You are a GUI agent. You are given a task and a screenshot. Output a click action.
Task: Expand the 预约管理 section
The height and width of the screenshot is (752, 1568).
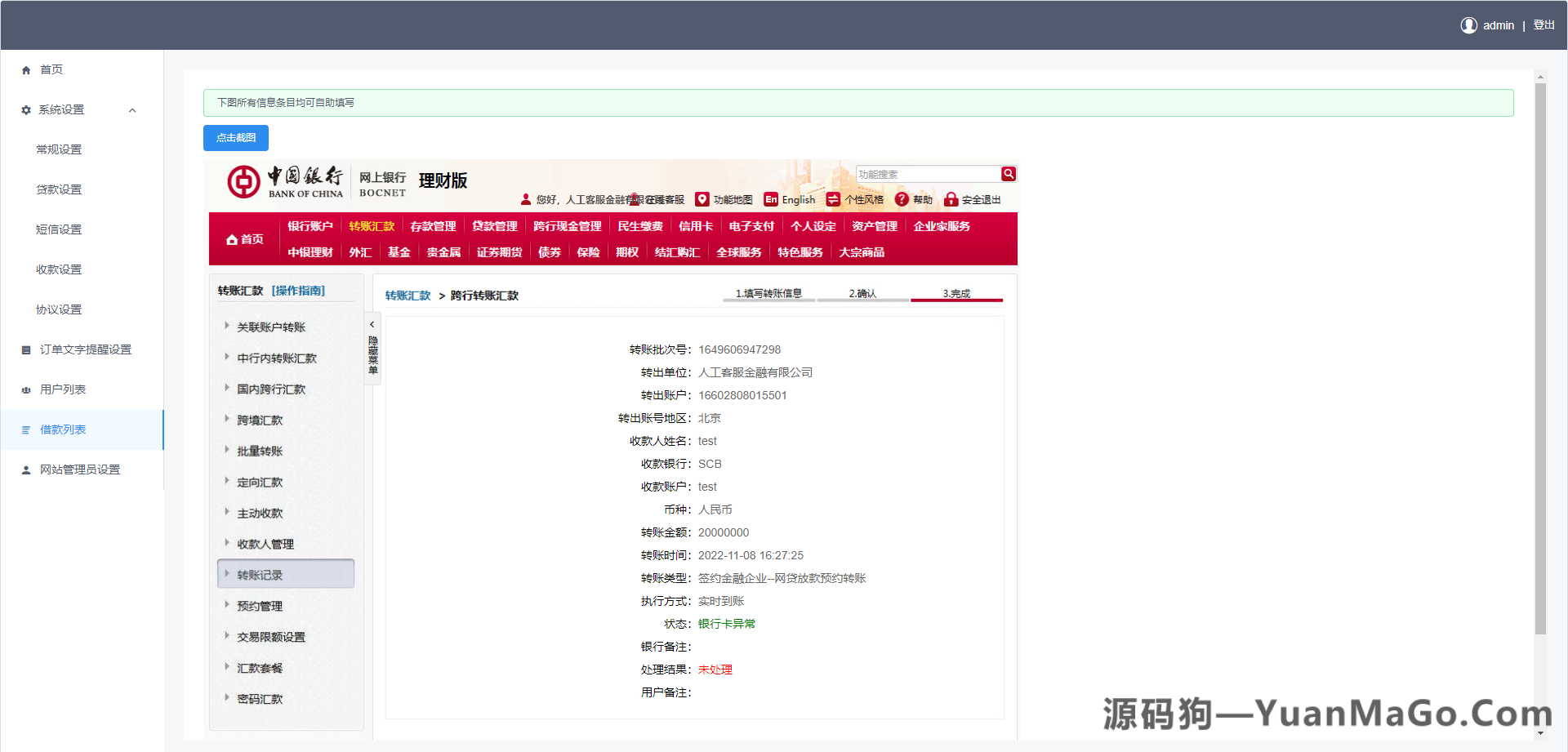pyautogui.click(x=258, y=605)
